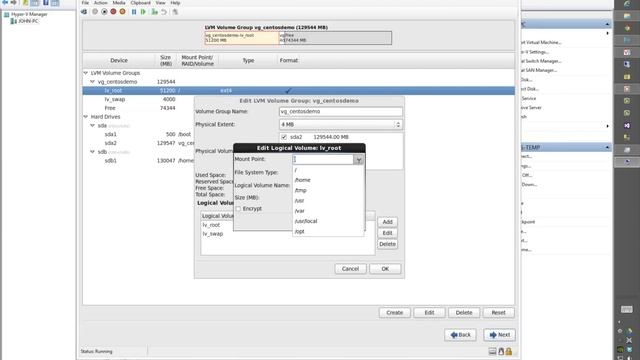Click the Chrome taskbar icon
The height and width of the screenshot is (360, 640).
pyautogui.click(x=627, y=28)
